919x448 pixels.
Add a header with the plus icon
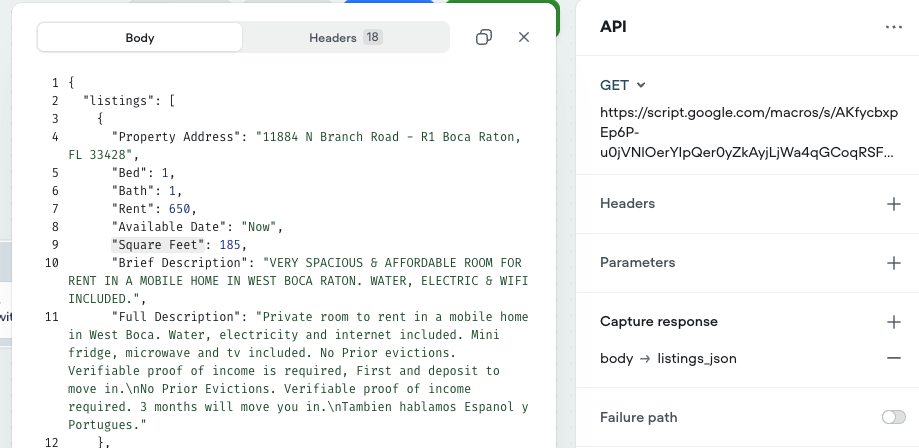(893, 204)
